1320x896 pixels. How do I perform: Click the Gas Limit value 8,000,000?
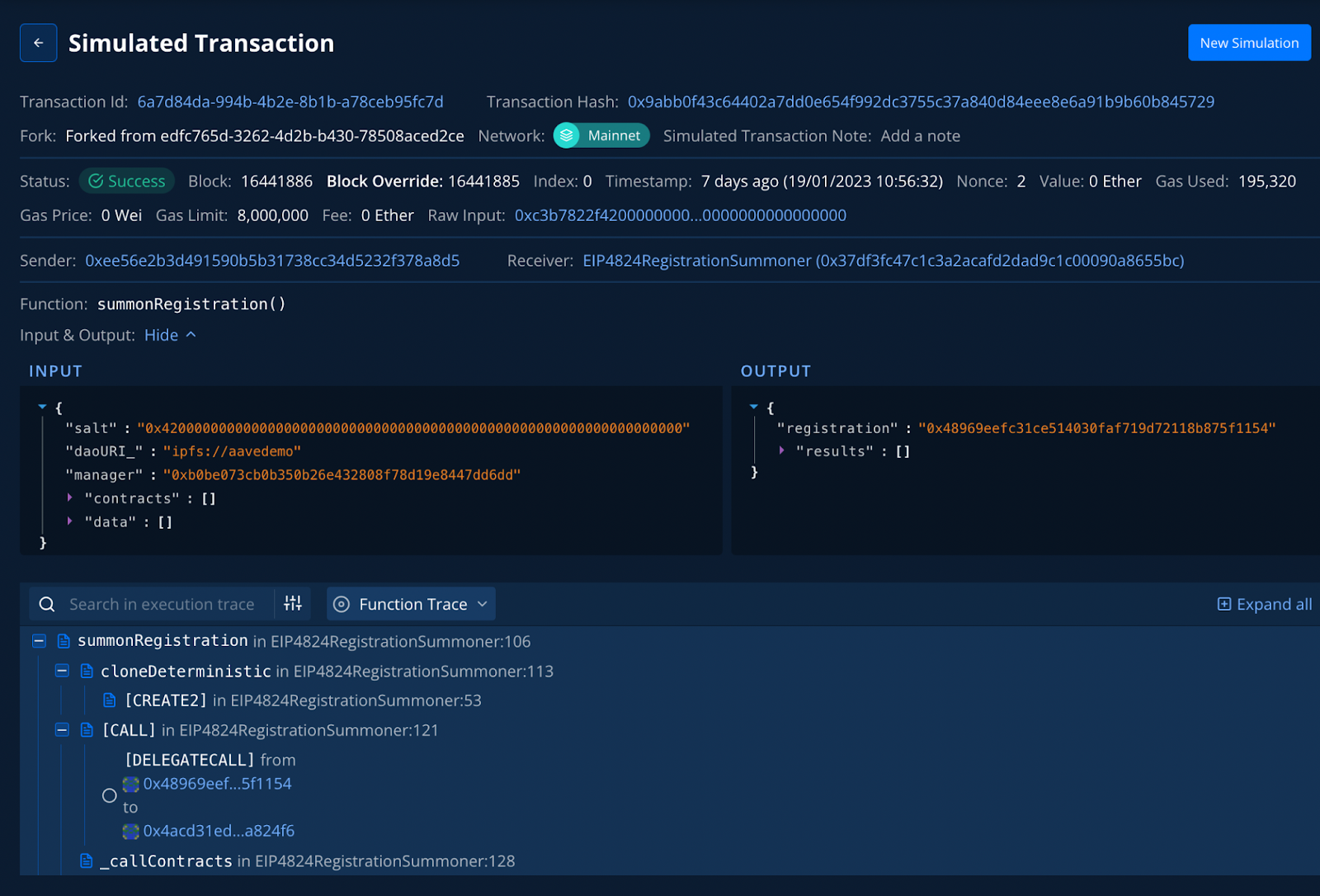click(x=273, y=215)
